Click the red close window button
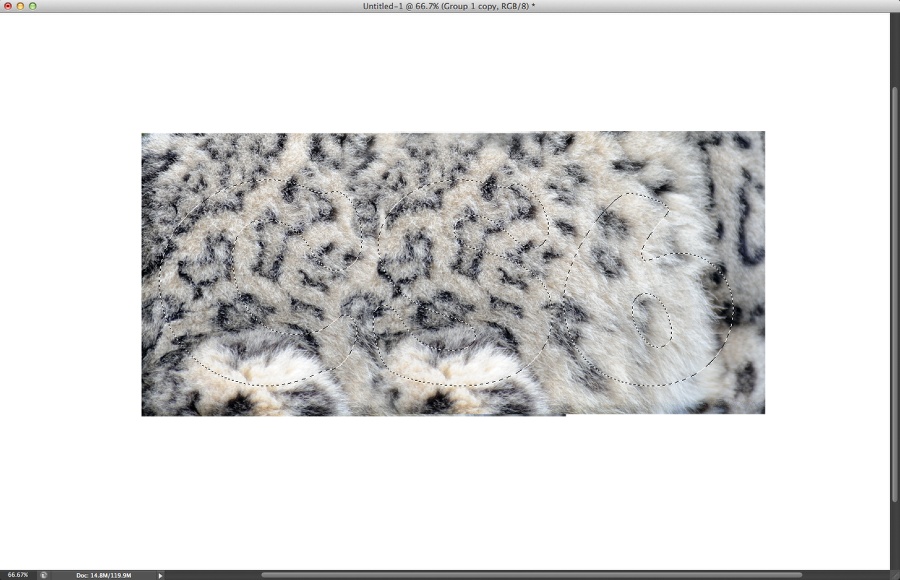The image size is (900, 580). [x=7, y=6]
